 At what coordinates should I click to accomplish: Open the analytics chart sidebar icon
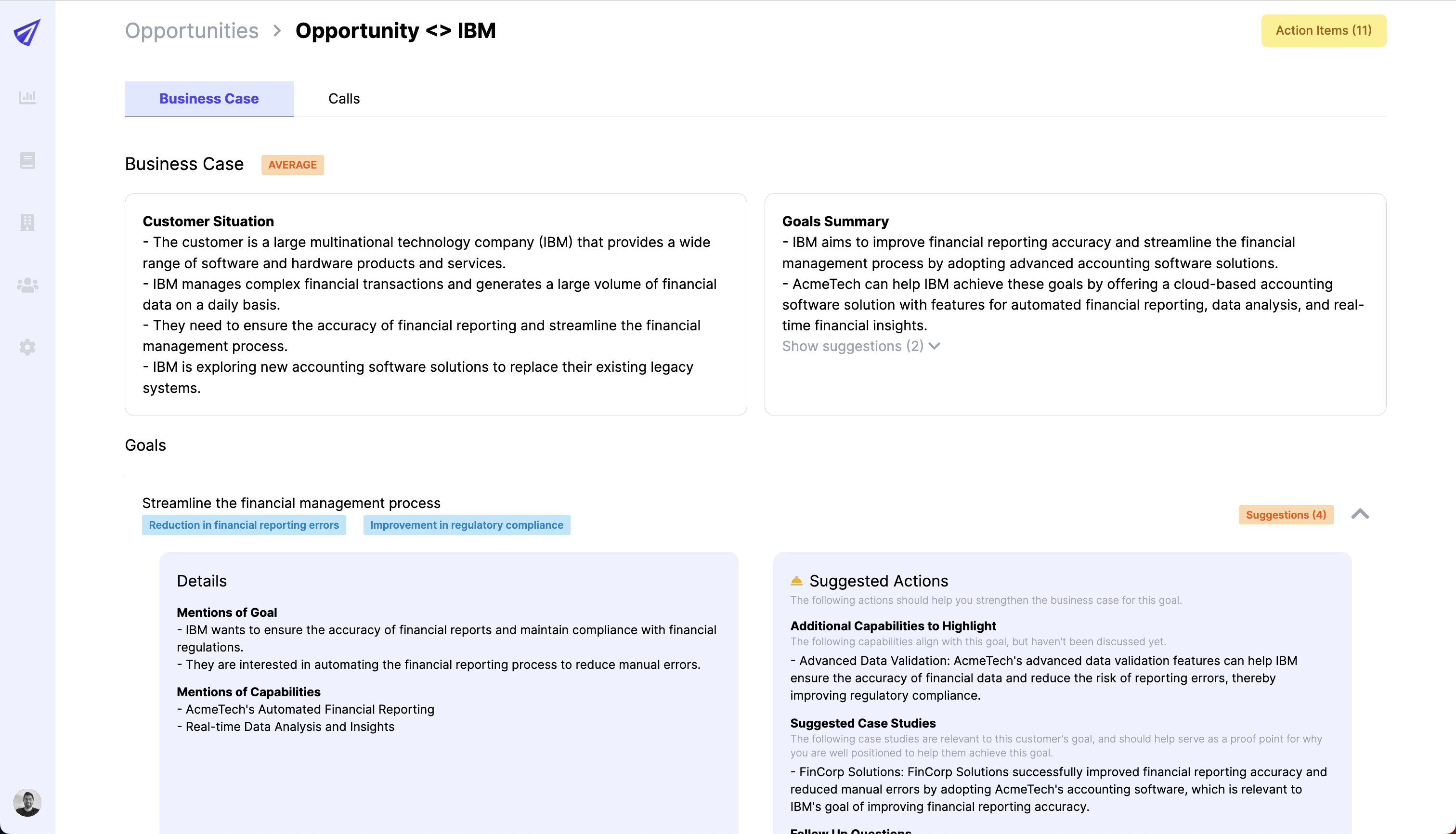27,97
